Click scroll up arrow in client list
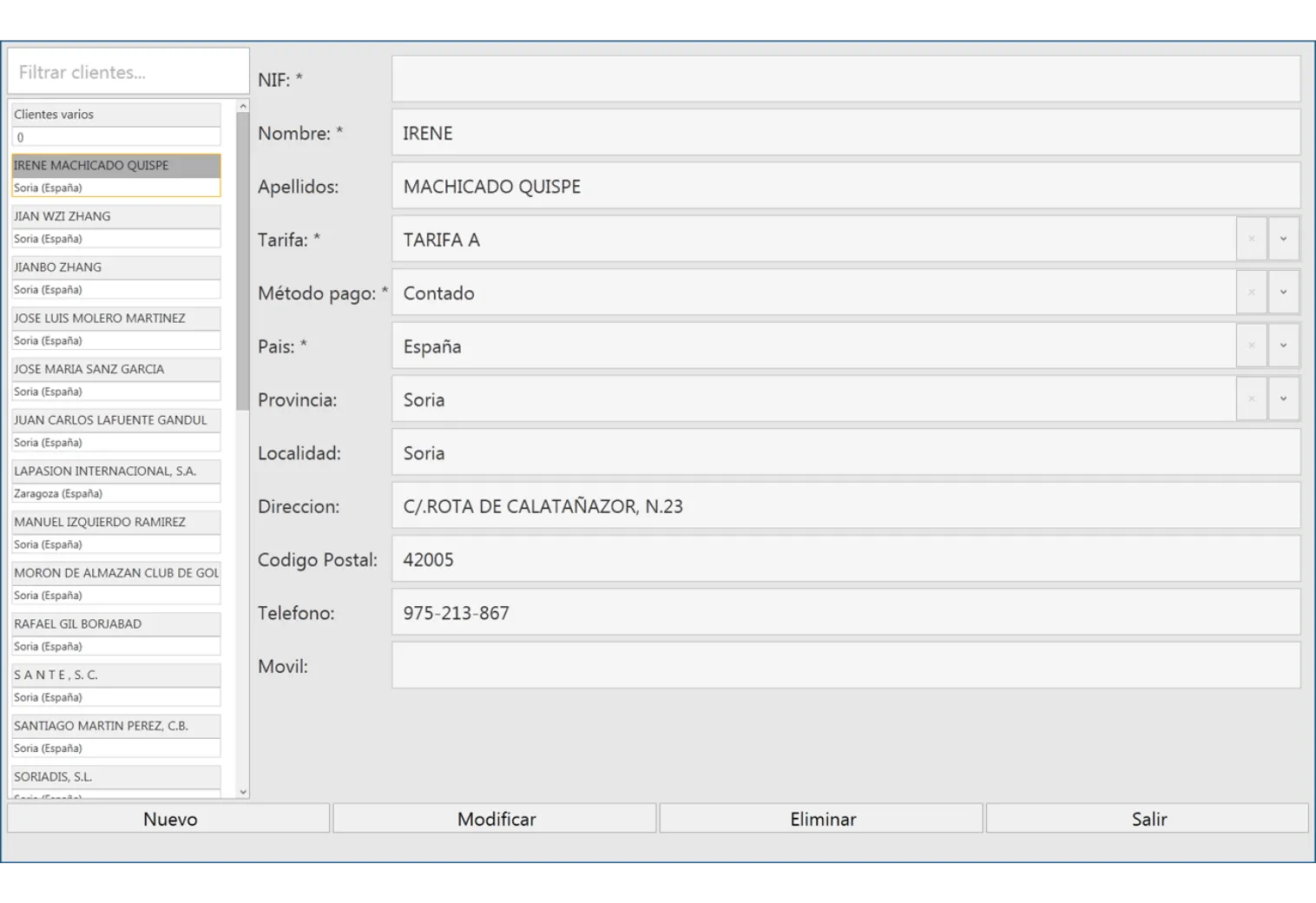This screenshot has height=903, width=1316. point(243,106)
